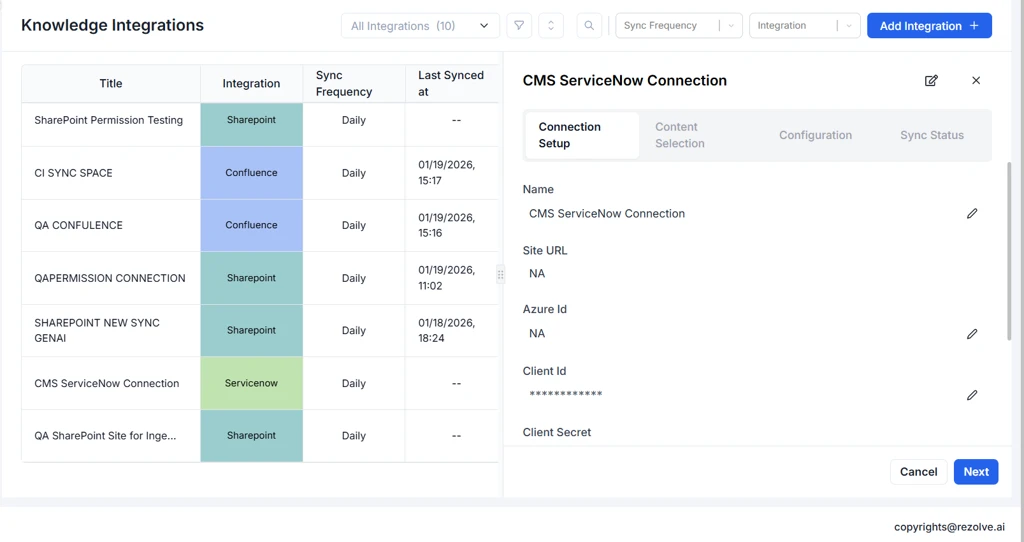1024x542 pixels.
Task: Click pencil icon next to Azure Id
Action: [x=972, y=334]
